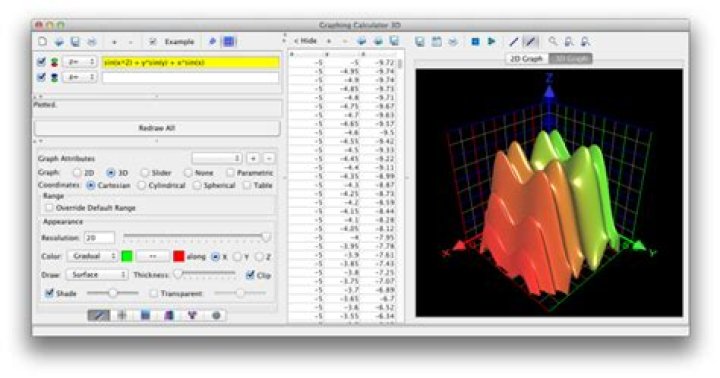
Task: Click the Transparent level slider
Action: click(240, 293)
